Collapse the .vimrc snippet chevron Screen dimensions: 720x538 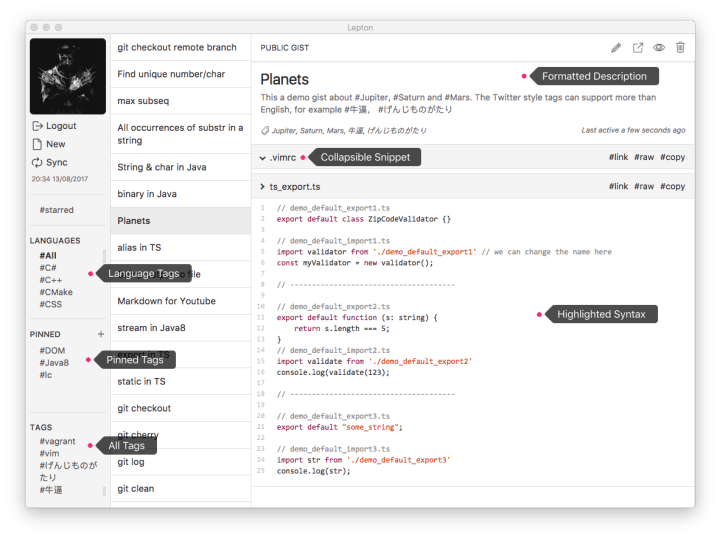[263, 158]
